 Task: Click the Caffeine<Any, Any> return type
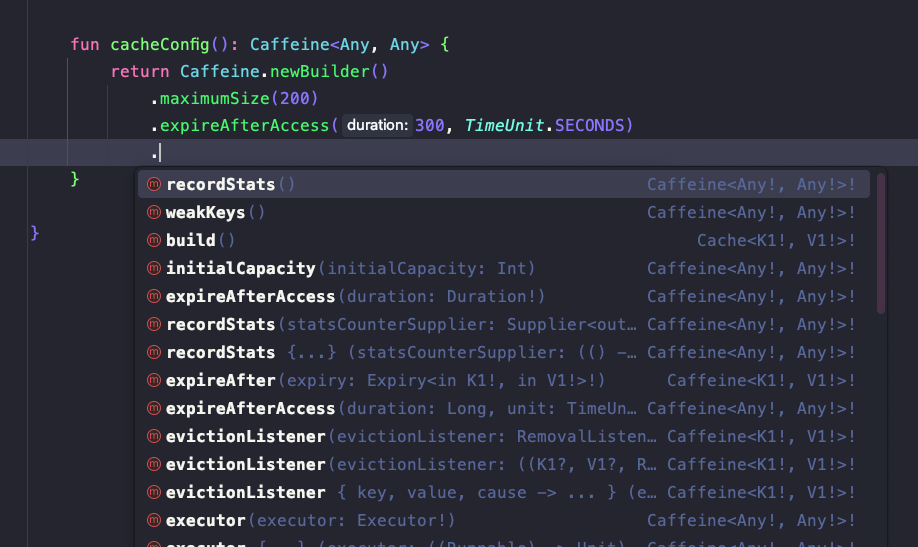[x=340, y=45]
